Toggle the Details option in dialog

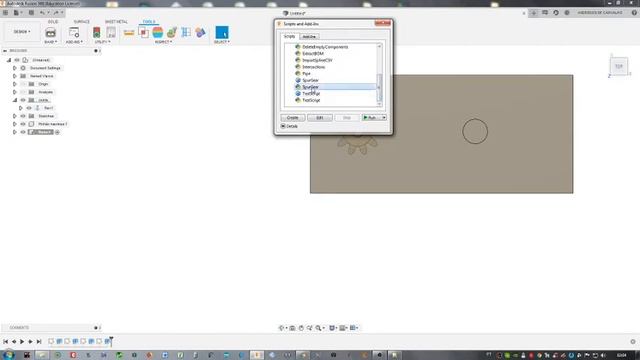[289, 127]
